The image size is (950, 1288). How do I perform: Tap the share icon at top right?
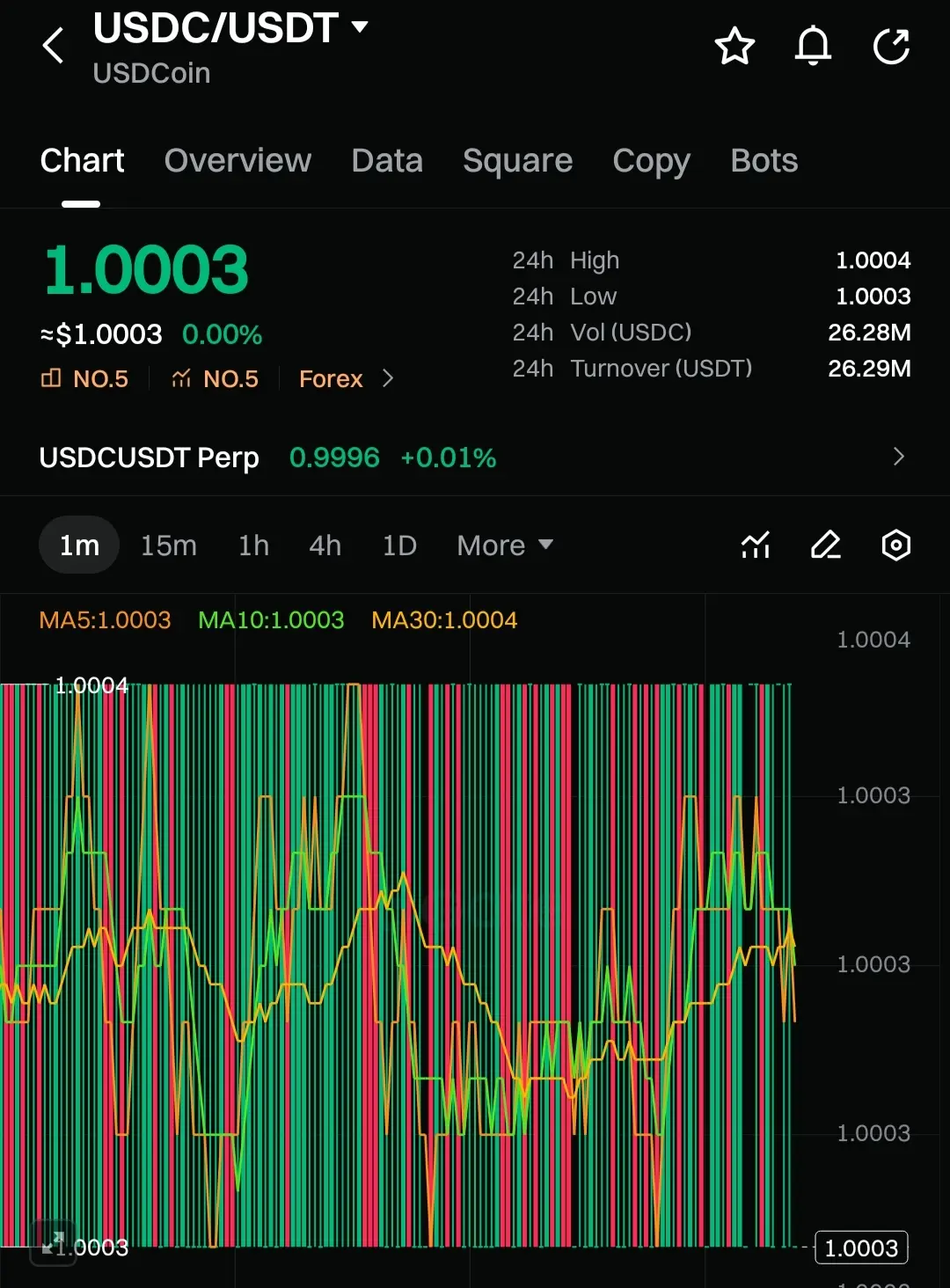(891, 46)
